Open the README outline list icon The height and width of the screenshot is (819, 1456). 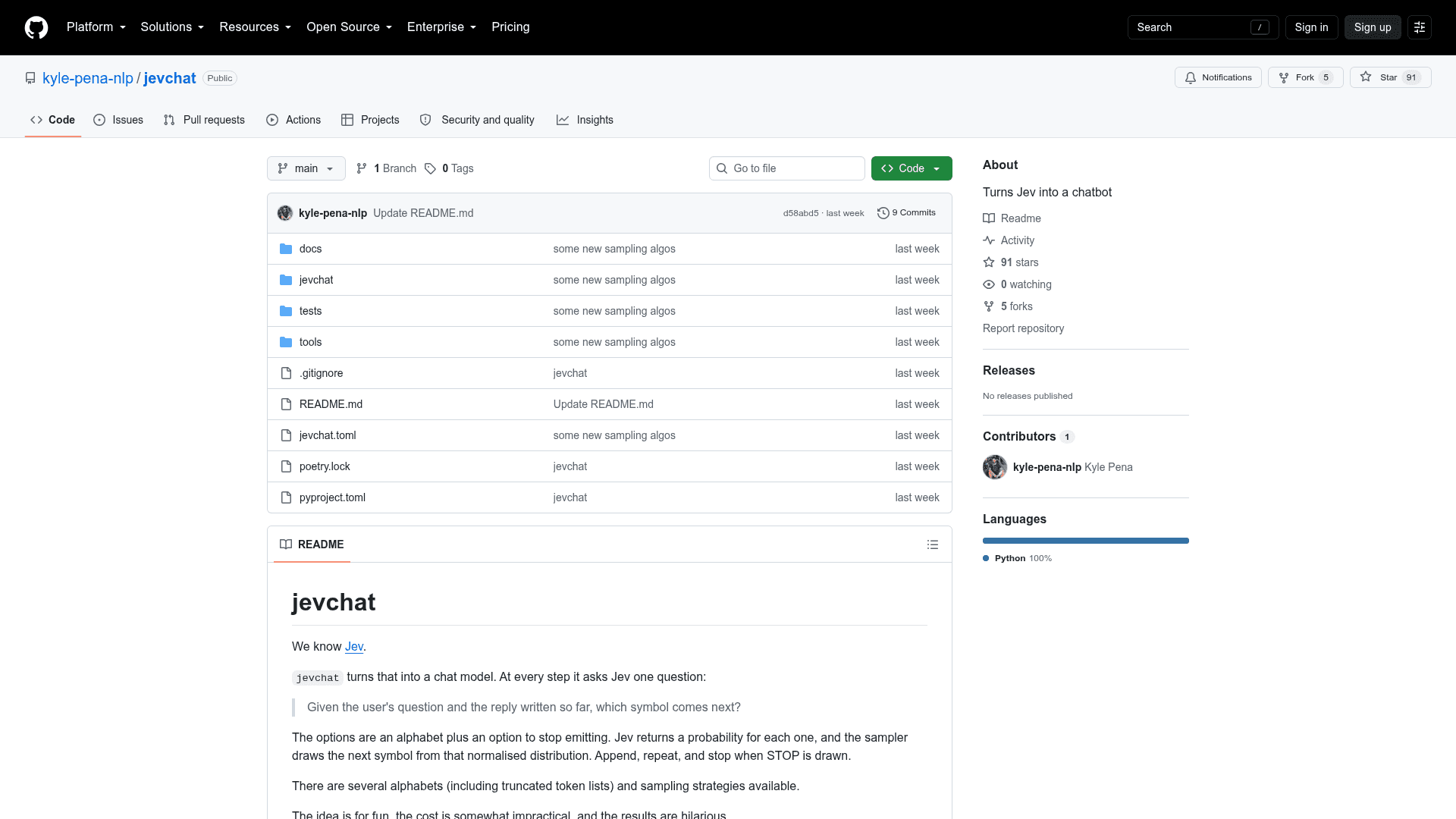pos(933,544)
